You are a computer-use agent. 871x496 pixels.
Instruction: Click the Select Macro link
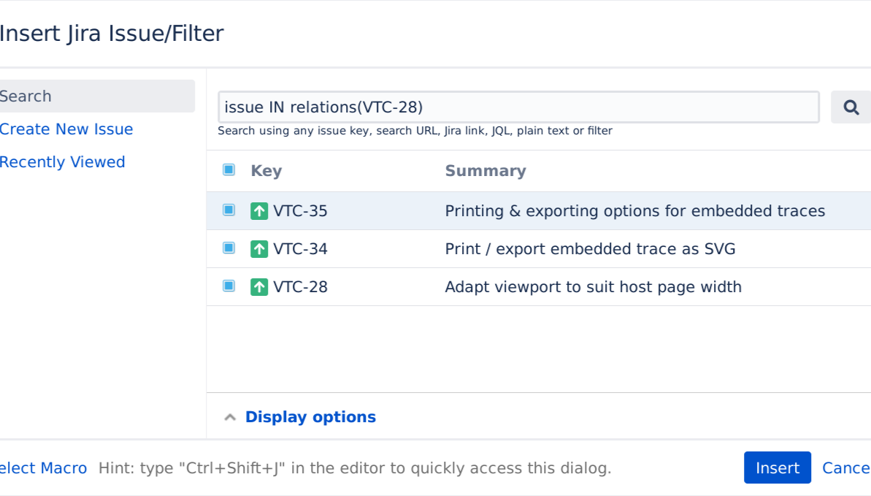pyautogui.click(x=42, y=468)
